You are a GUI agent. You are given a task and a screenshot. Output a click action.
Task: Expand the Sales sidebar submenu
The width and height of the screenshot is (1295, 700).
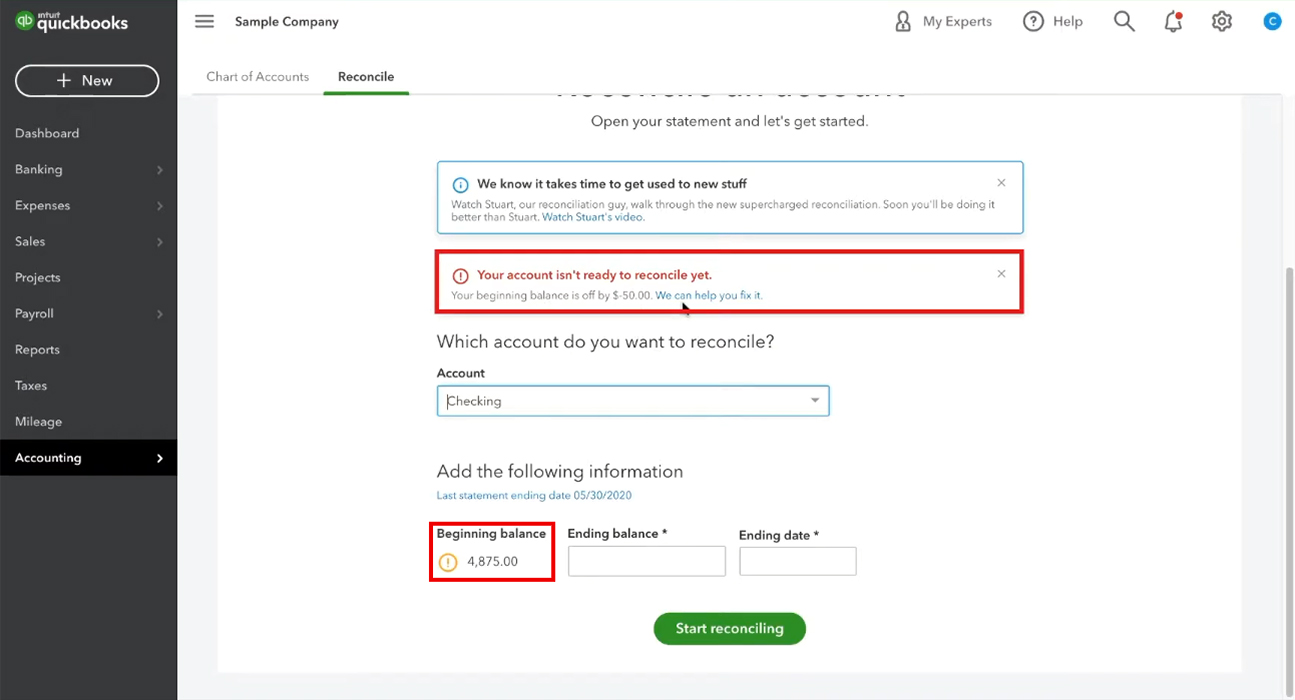[x=160, y=242]
